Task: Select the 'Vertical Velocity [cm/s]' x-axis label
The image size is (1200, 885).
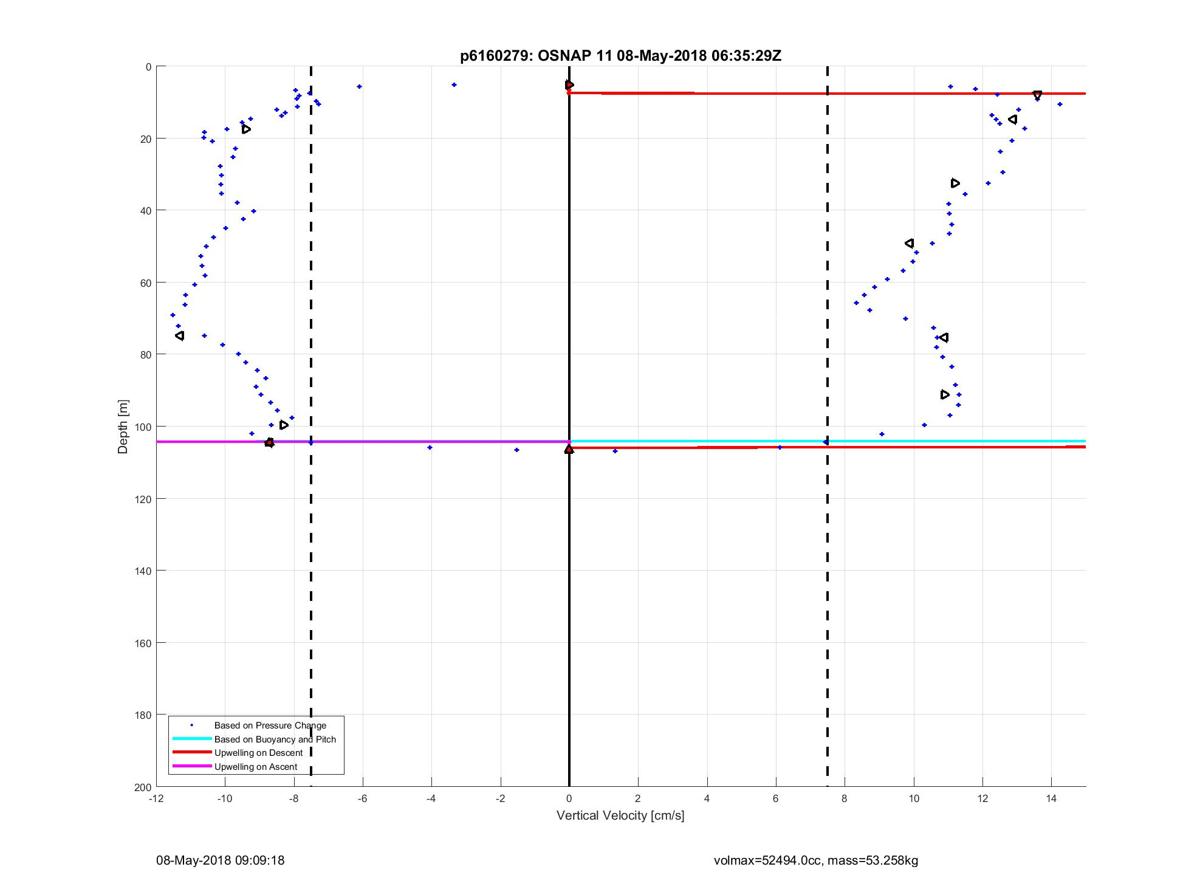Action: (x=620, y=816)
